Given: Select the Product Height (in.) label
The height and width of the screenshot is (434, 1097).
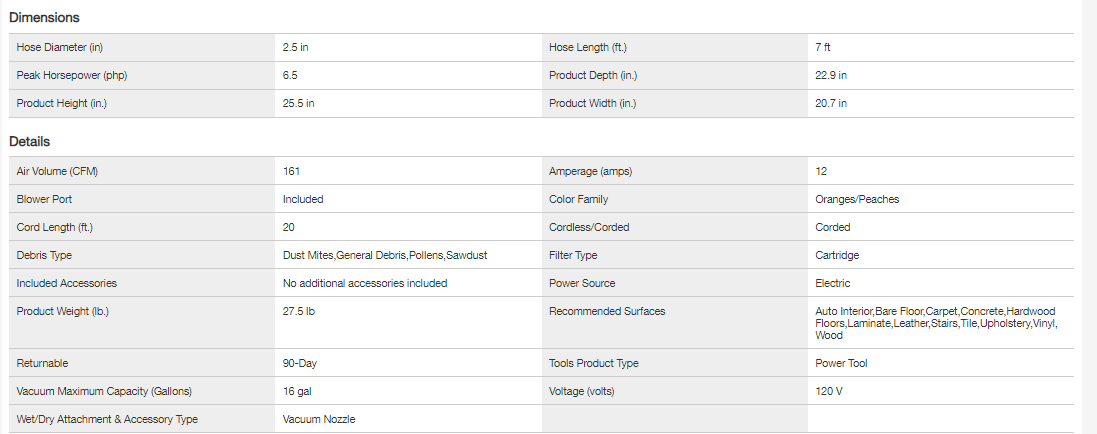Looking at the screenshot, I should [x=61, y=103].
